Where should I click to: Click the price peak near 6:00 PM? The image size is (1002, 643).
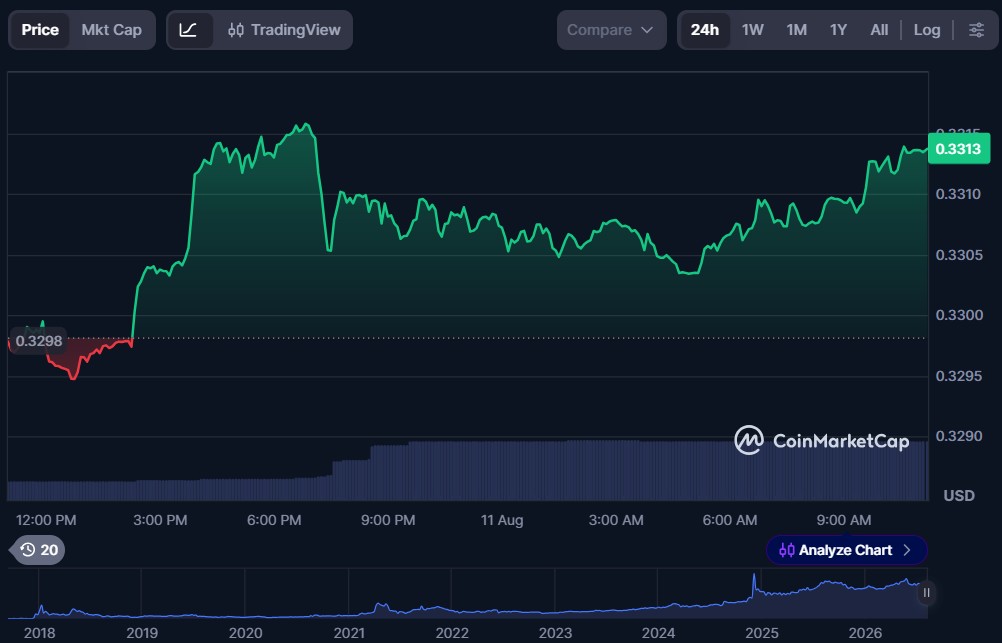point(307,125)
